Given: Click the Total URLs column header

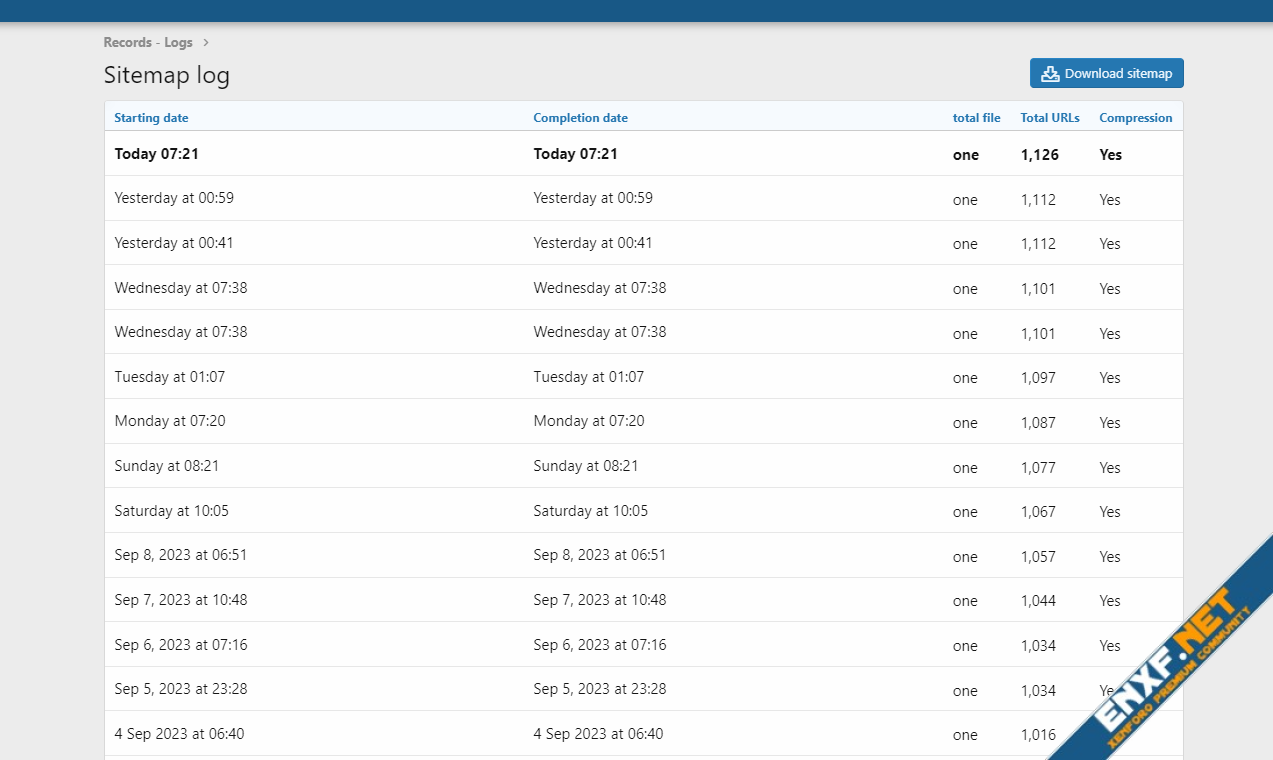Looking at the screenshot, I should pyautogui.click(x=1049, y=118).
